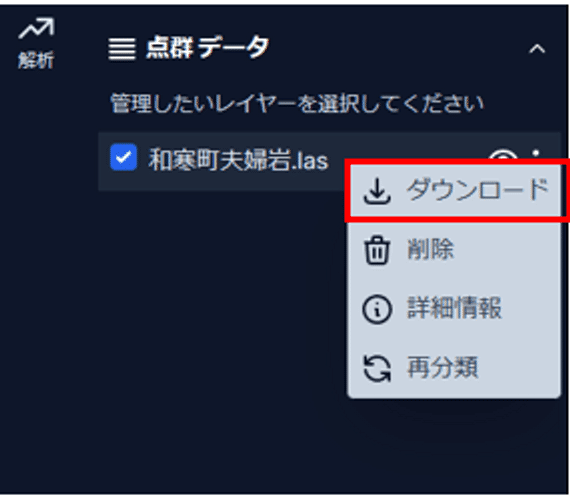
Task: Uncheck the 和寒町夫婦岩.las layer checkbox
Action: [x=124, y=157]
